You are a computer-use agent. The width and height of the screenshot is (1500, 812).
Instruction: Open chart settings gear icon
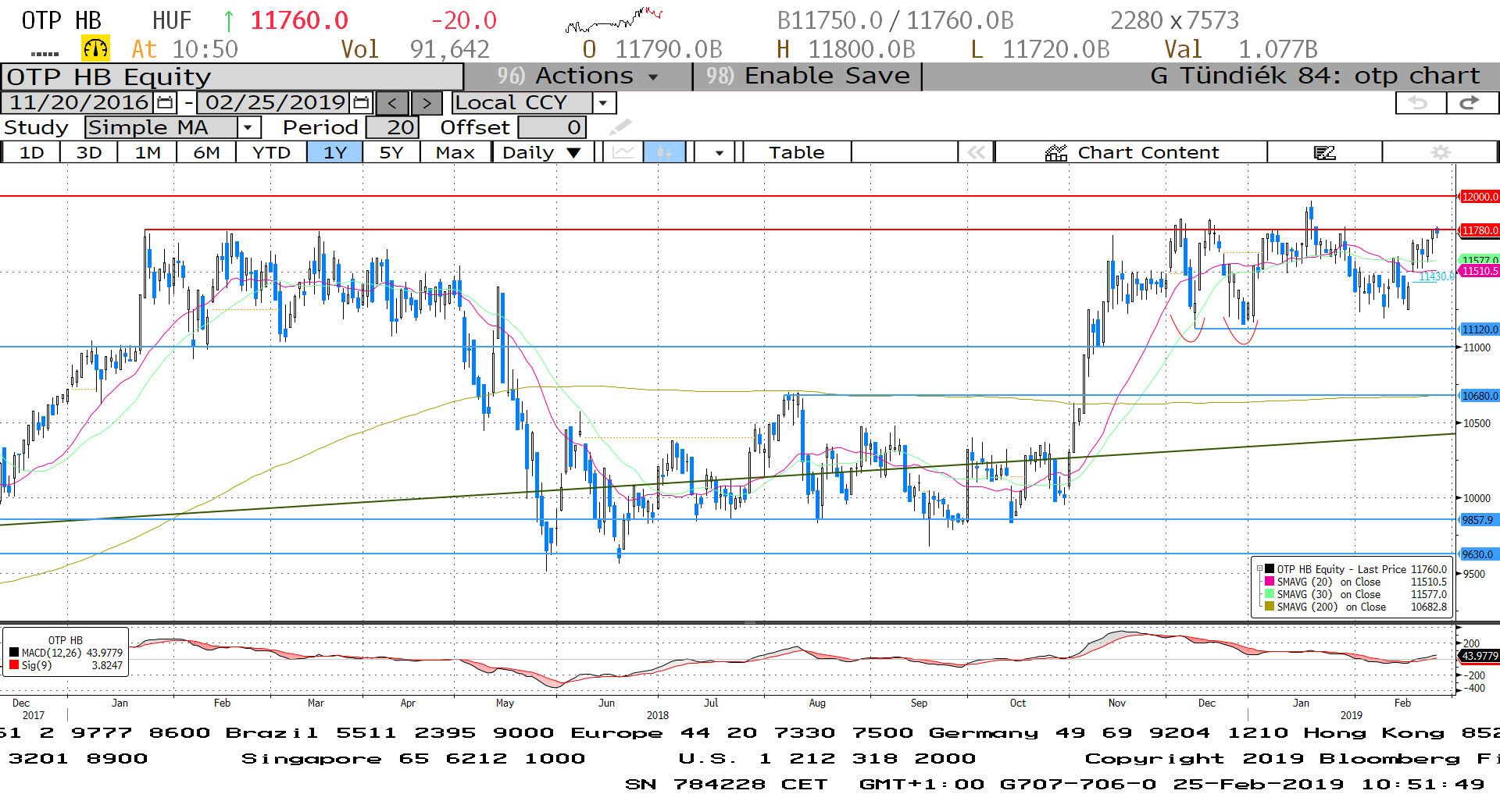click(1441, 152)
